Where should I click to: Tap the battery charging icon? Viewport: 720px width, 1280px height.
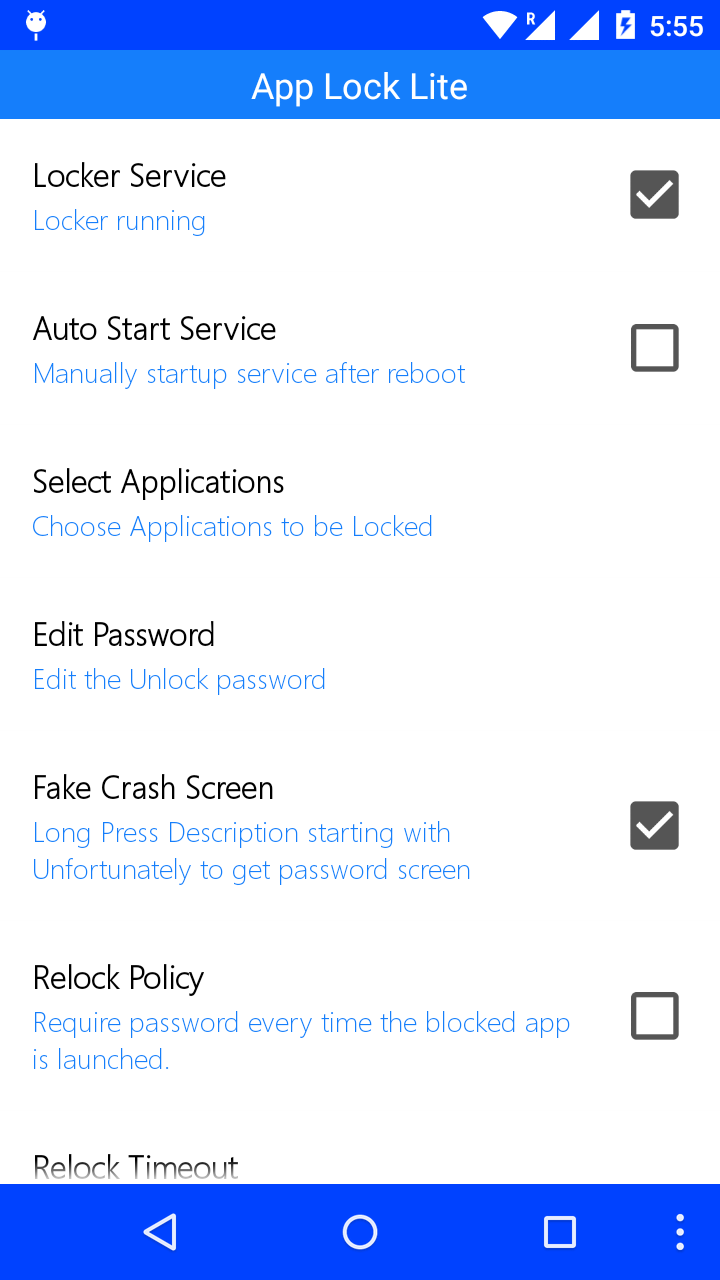626,25
